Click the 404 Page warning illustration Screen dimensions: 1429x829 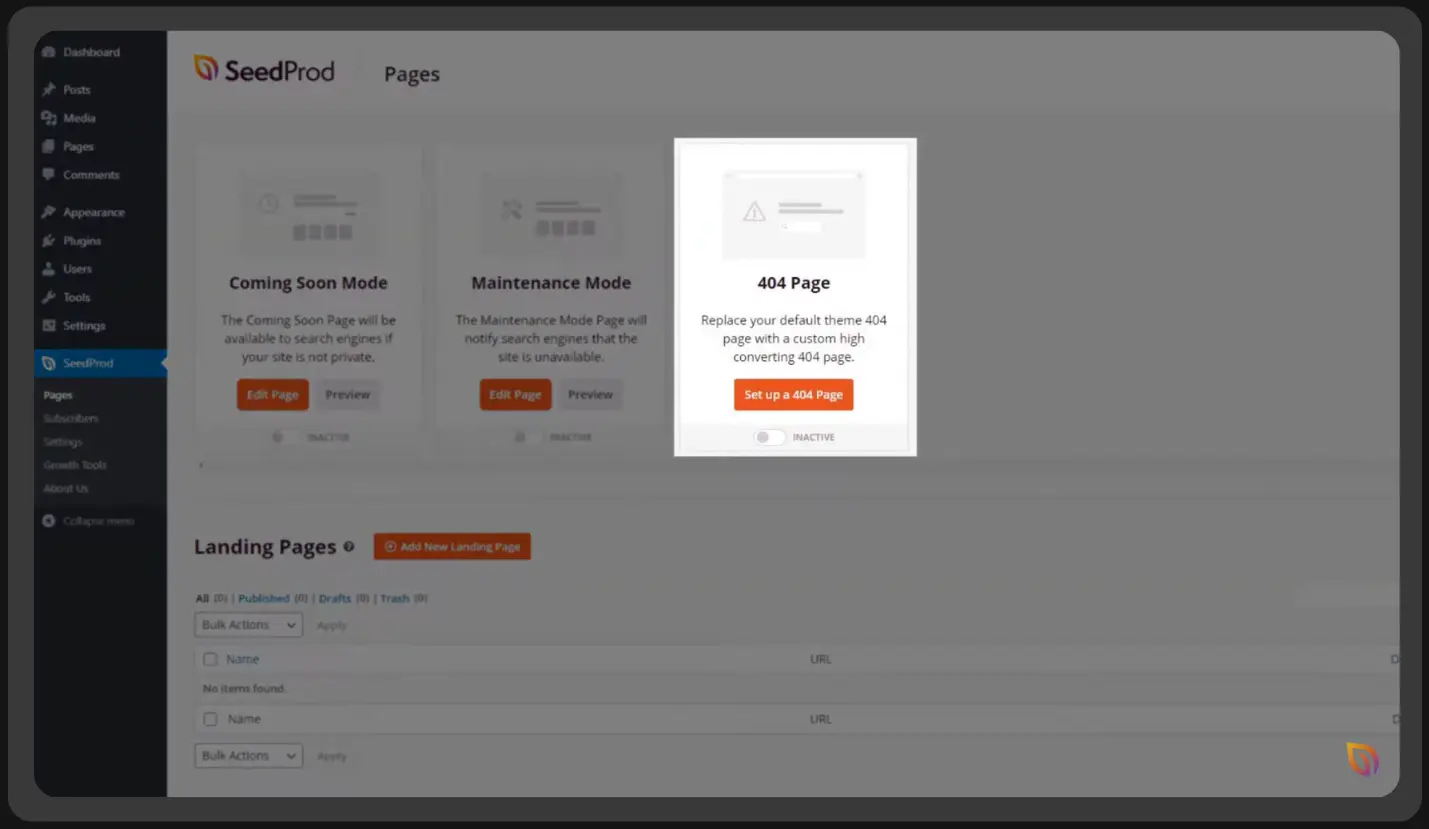[x=793, y=214]
